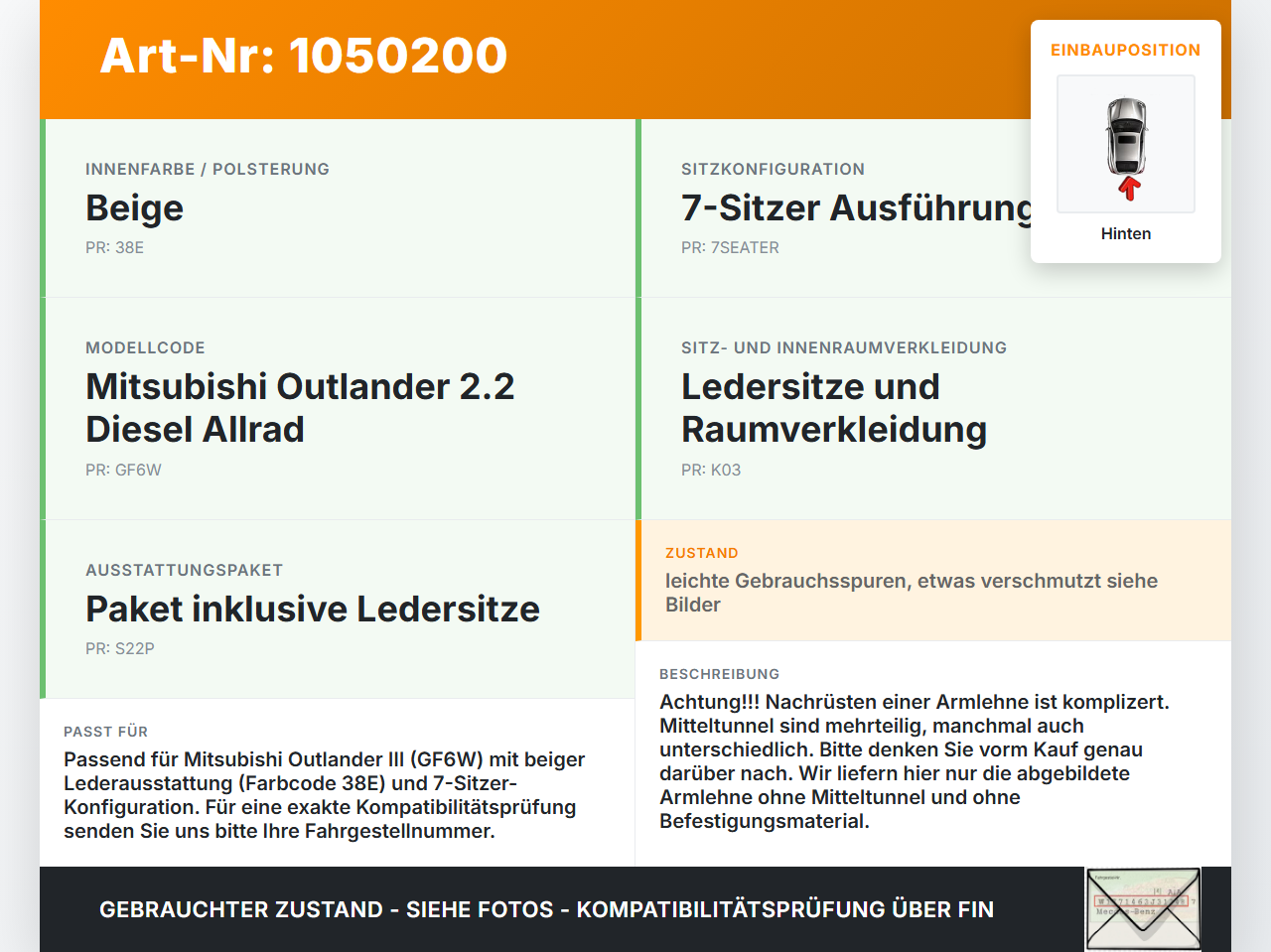This screenshot has width=1271, height=952.
Task: Click the GEBRAUCHTER ZUSTAND footer banner text
Action: (x=546, y=909)
